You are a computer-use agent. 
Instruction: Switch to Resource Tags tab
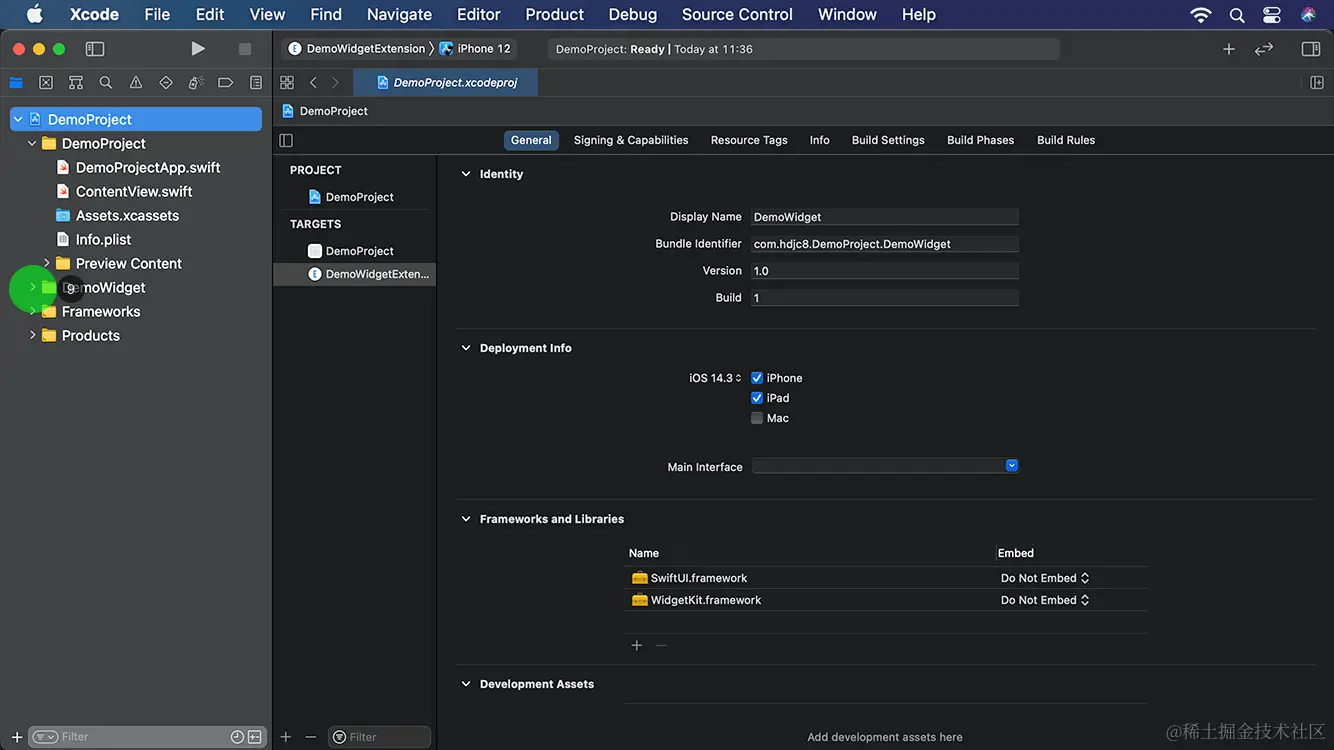(749, 140)
